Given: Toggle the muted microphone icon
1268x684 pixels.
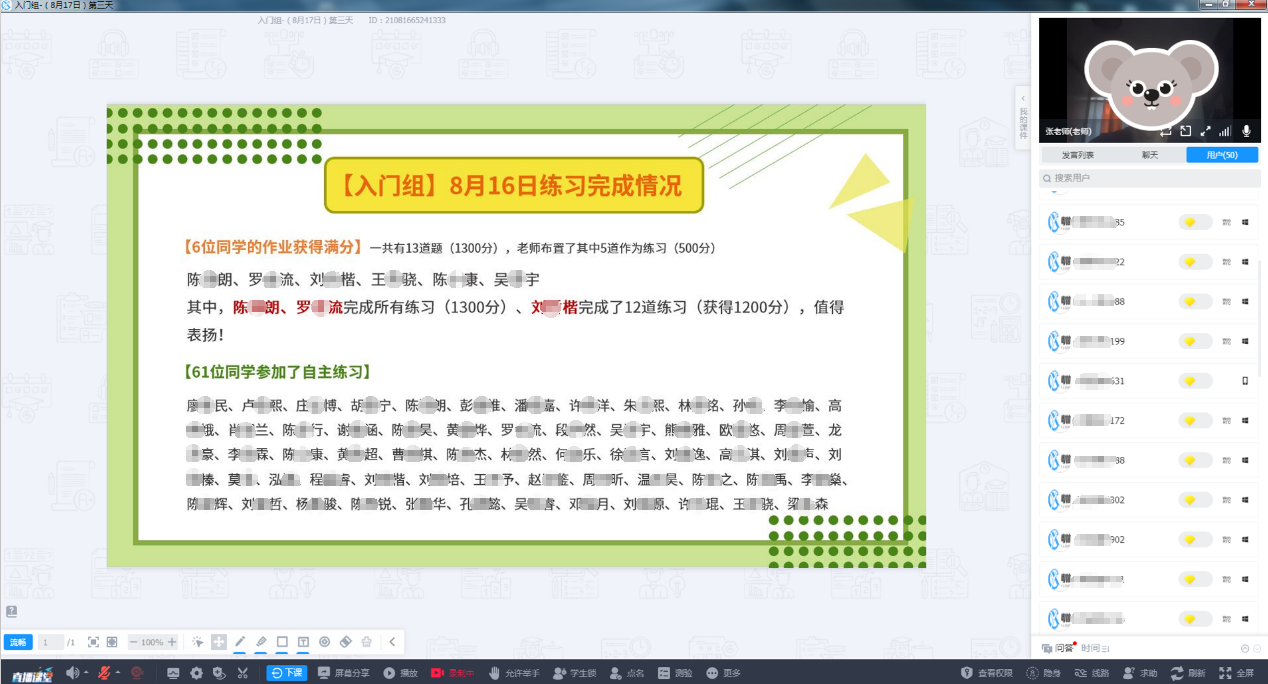Looking at the screenshot, I should (x=103, y=673).
